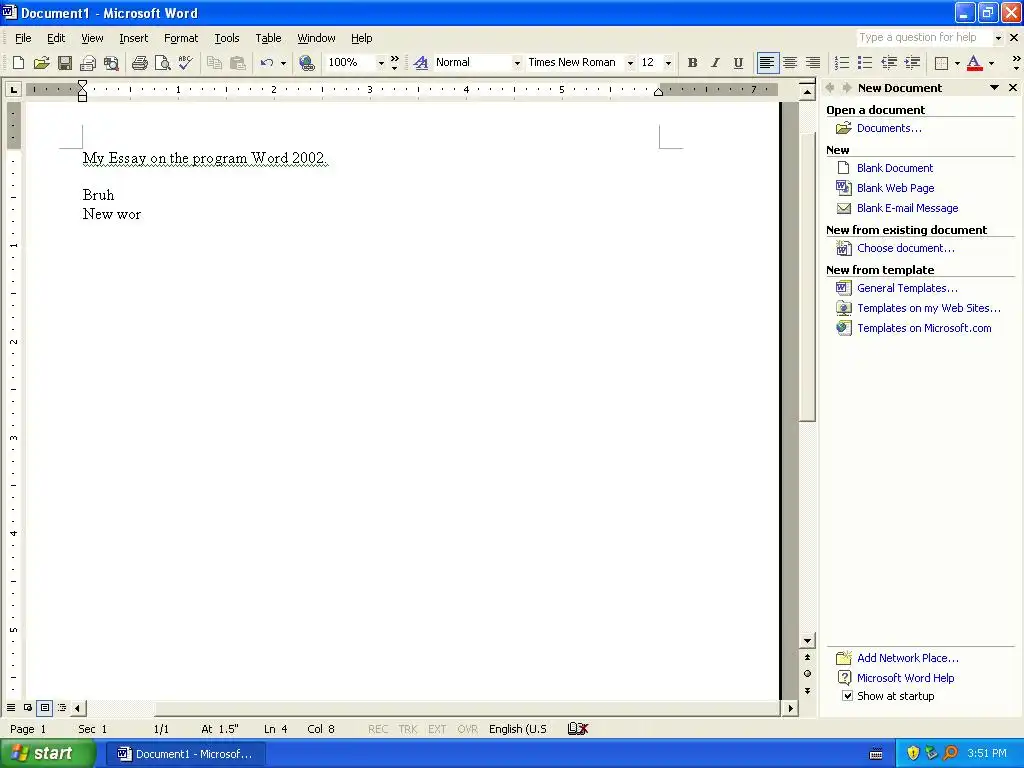Click the Windows Start button
Viewport: 1024px width, 768px height.
pyautogui.click(x=47, y=754)
